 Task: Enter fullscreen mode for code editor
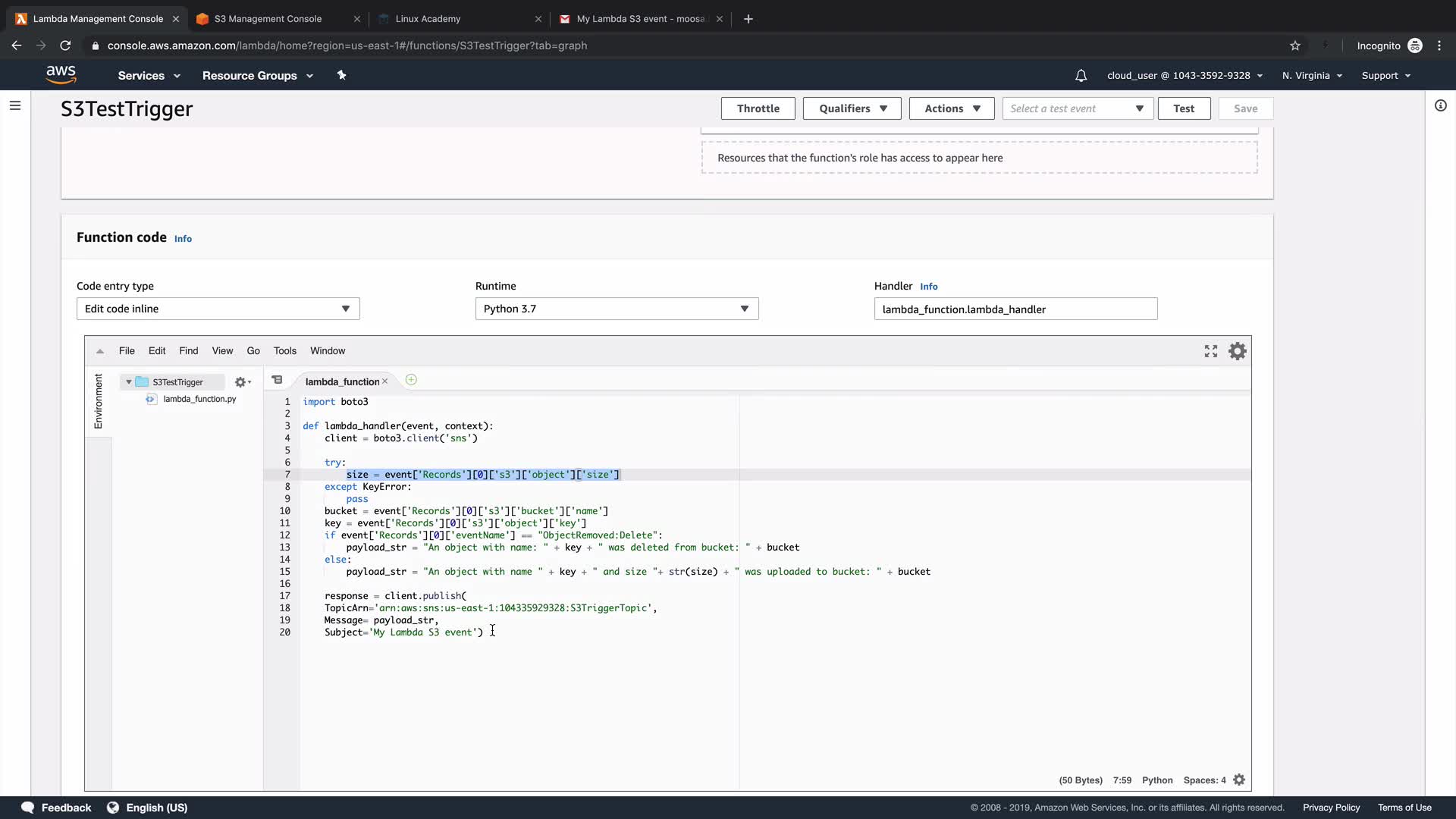tap(1210, 351)
